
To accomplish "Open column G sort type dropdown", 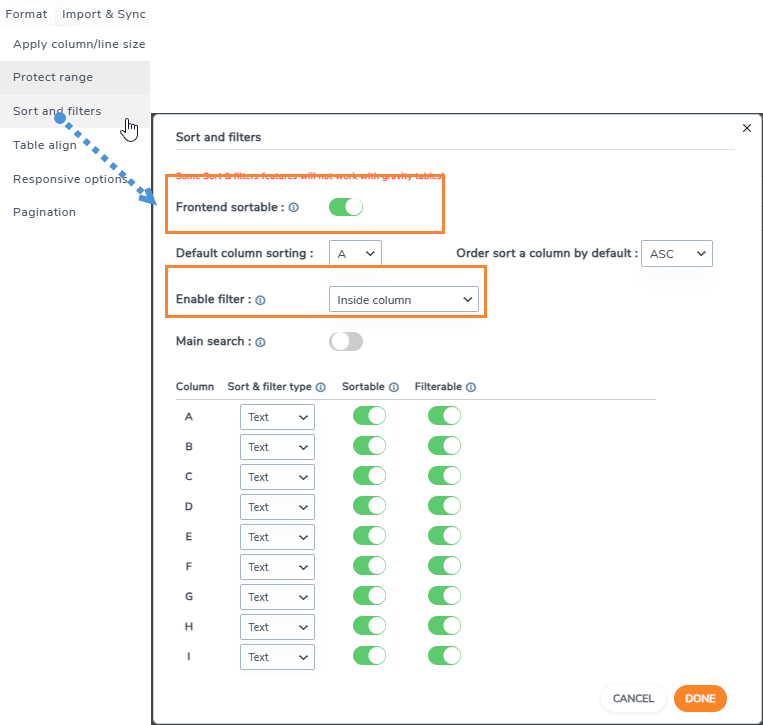I will [x=277, y=597].
